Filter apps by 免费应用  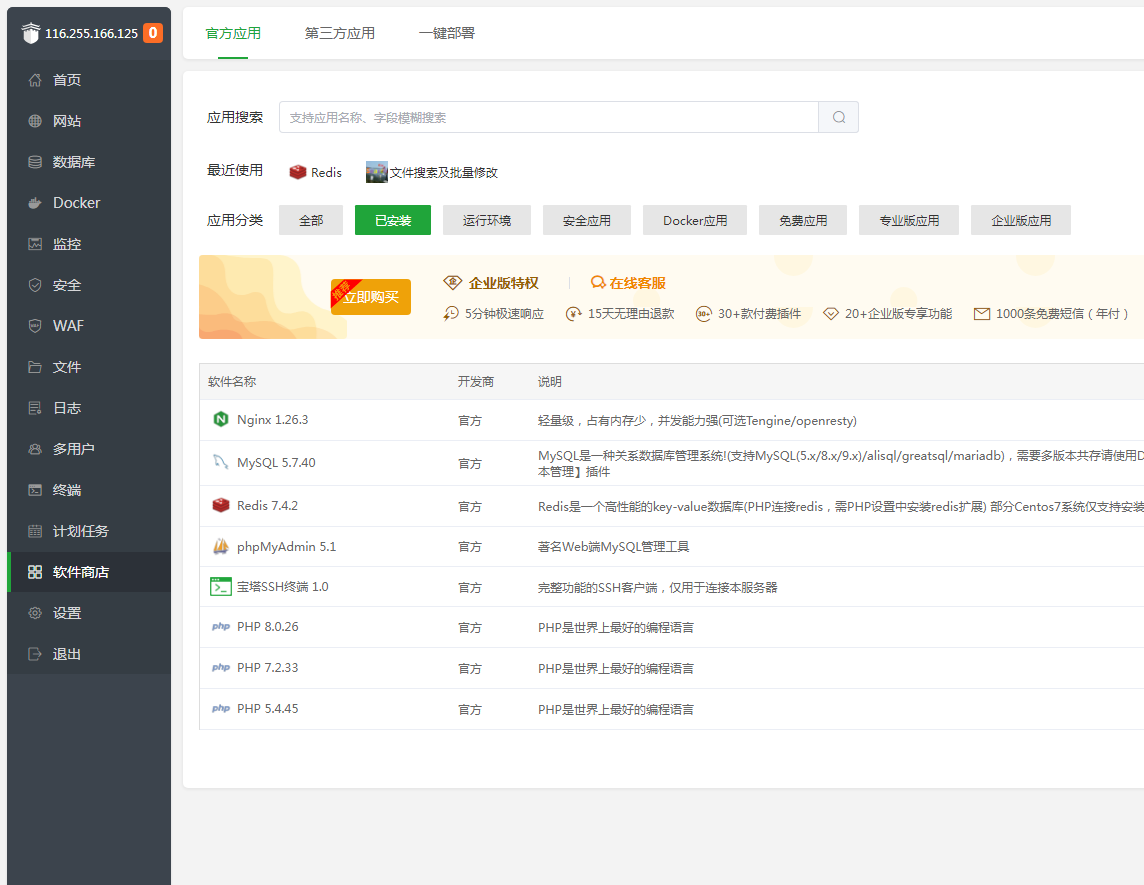[x=803, y=220]
